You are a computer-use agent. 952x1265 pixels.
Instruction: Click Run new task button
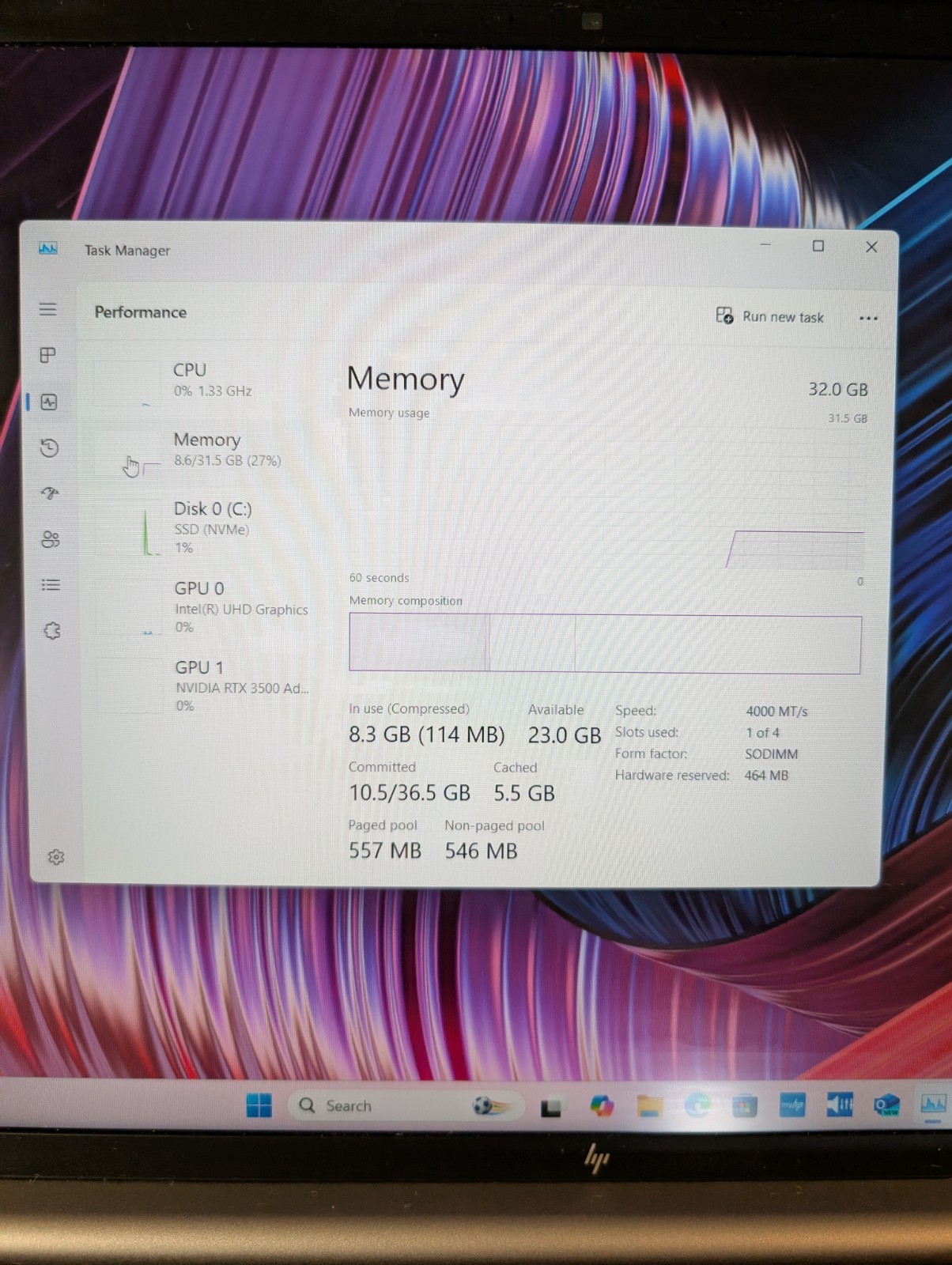click(769, 316)
